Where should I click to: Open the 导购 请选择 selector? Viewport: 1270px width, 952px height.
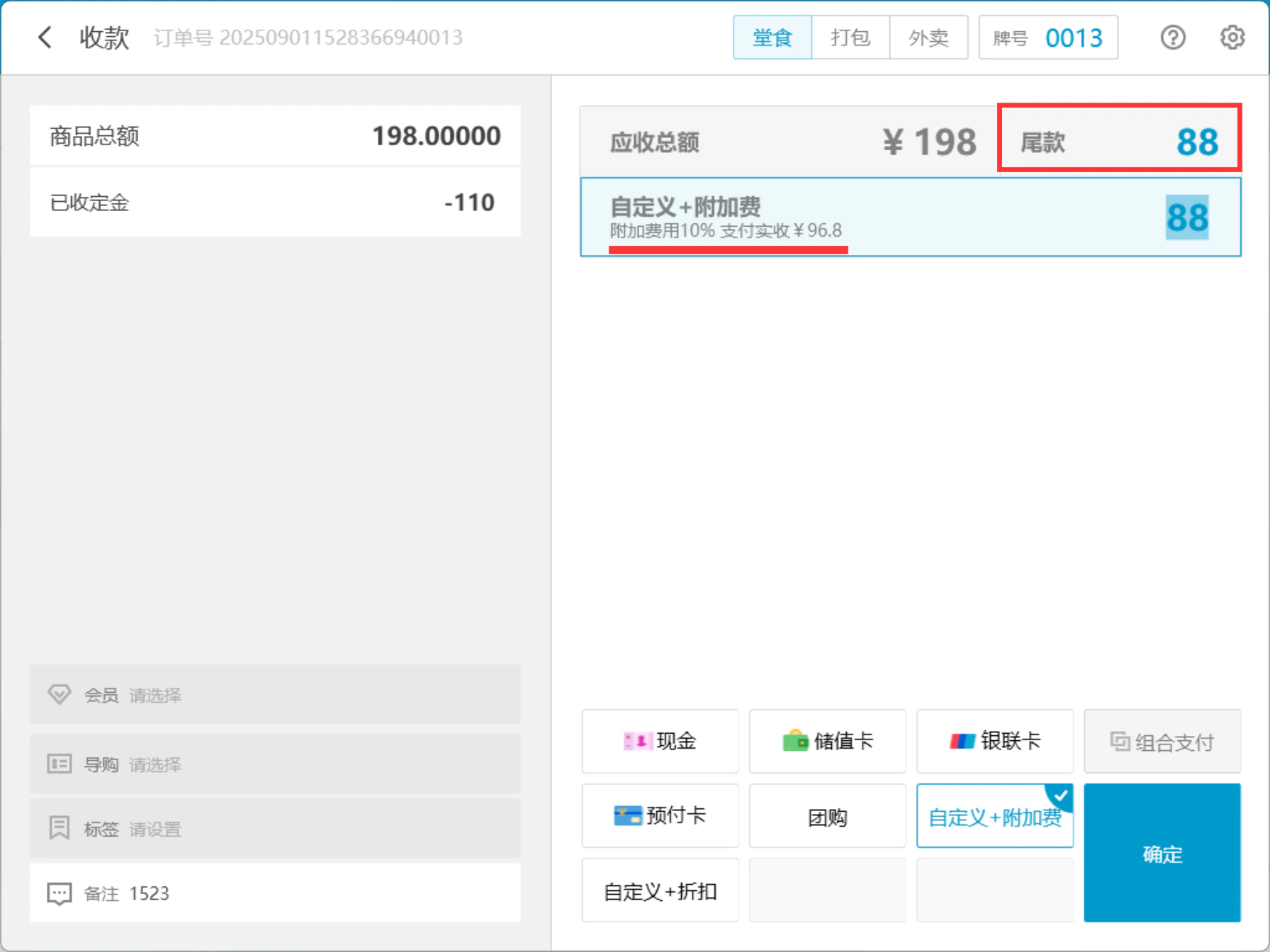275,764
